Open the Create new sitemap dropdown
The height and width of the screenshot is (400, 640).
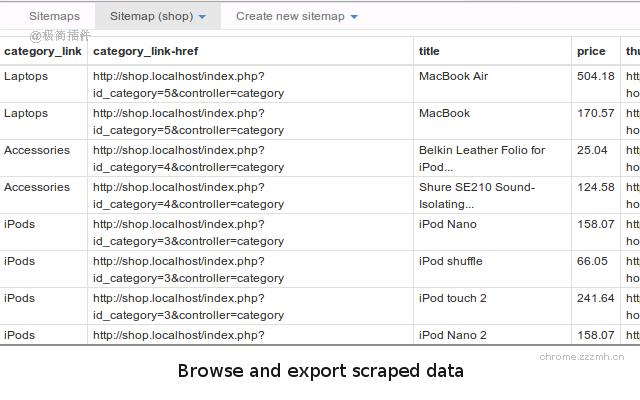pyautogui.click(x=297, y=16)
